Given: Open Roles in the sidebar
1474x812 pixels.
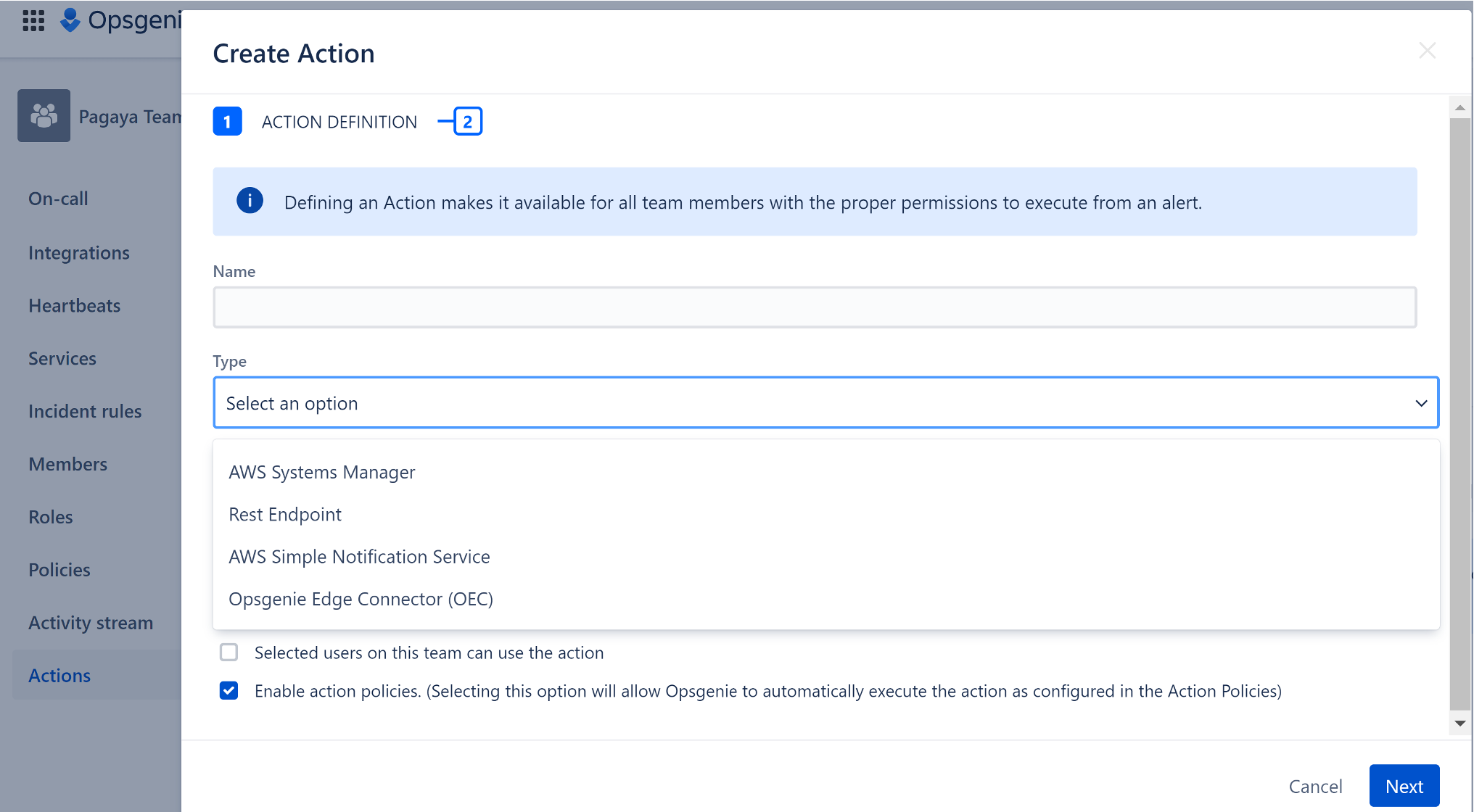Looking at the screenshot, I should coord(51,517).
